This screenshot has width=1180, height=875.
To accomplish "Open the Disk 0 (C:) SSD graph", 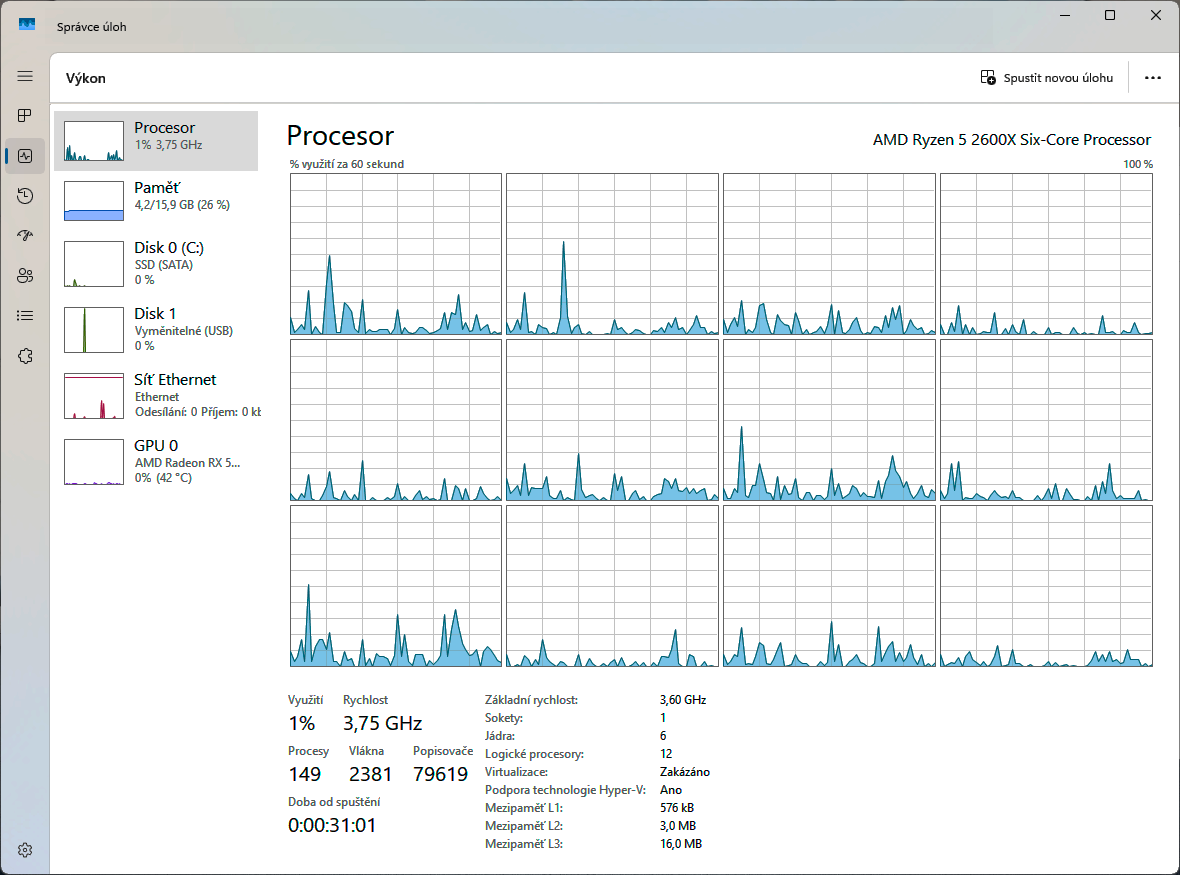I will click(x=156, y=263).
